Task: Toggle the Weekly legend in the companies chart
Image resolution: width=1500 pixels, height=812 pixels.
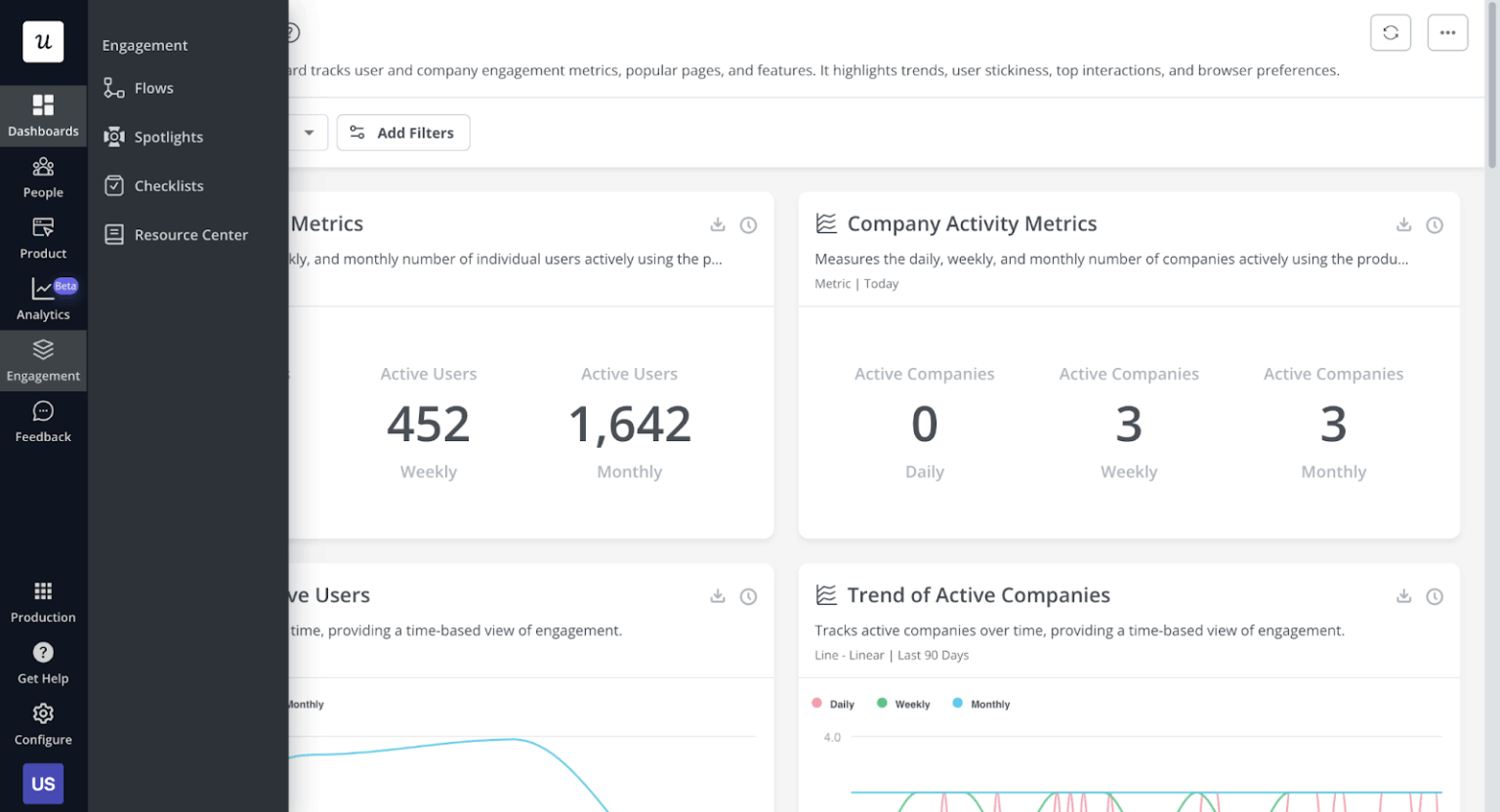Action: 902,703
